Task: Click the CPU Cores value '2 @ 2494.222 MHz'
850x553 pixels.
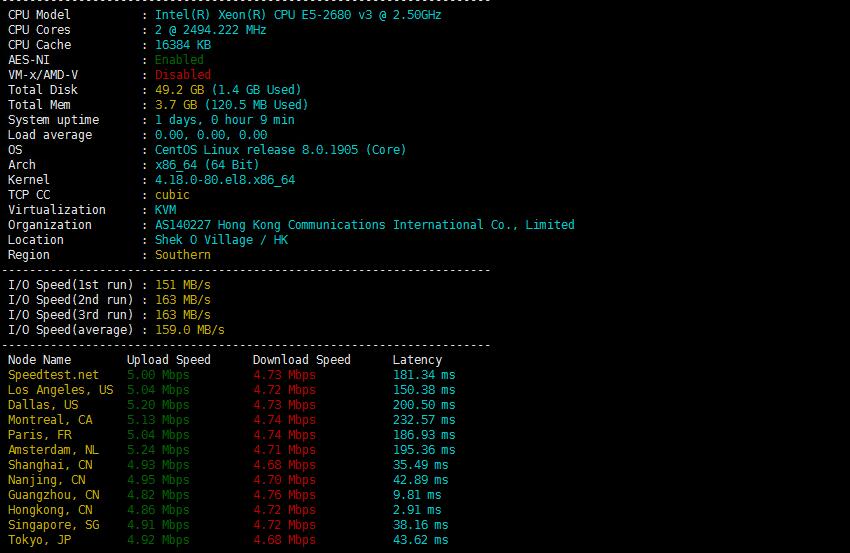Action: [211, 30]
